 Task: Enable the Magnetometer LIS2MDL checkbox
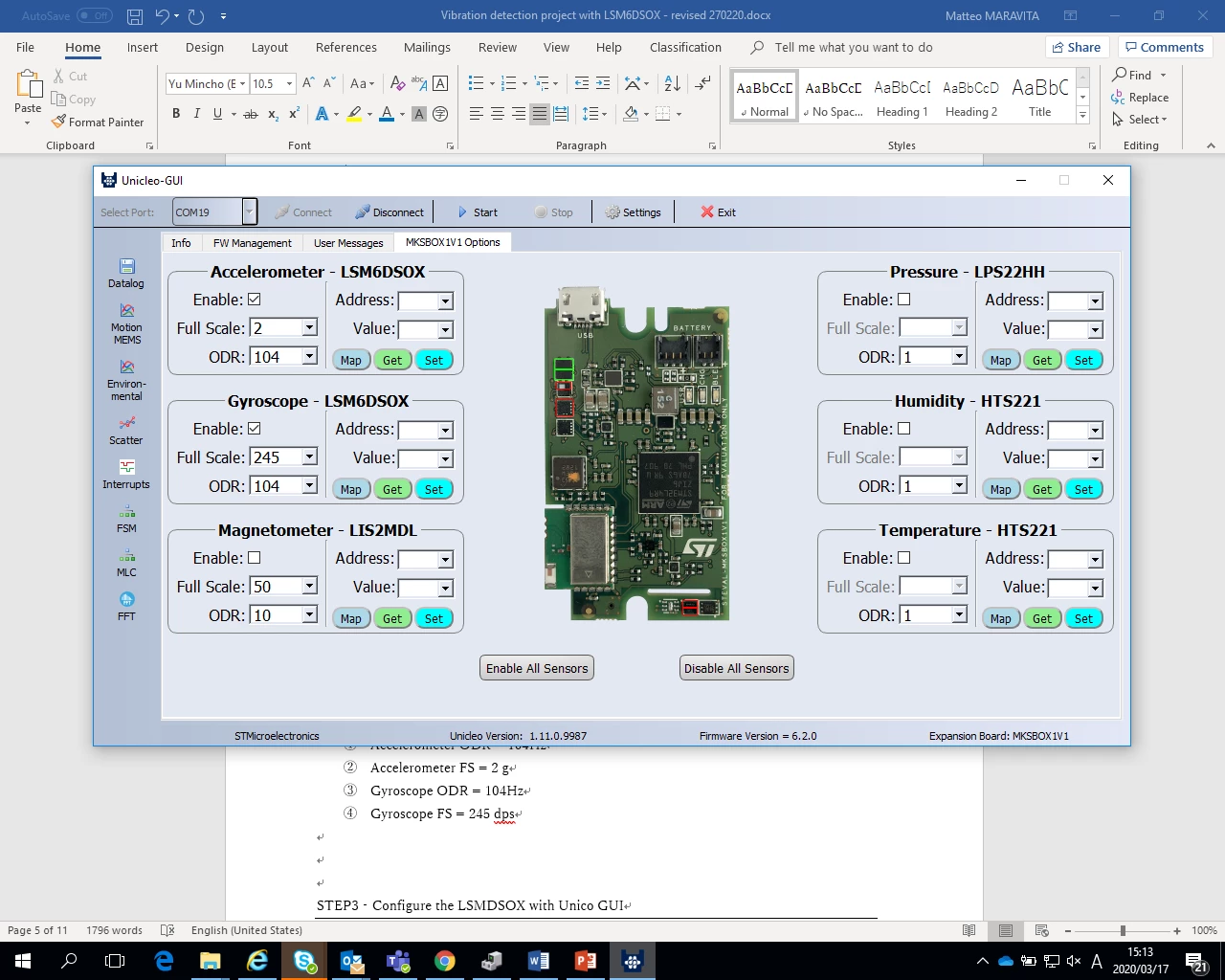click(254, 558)
